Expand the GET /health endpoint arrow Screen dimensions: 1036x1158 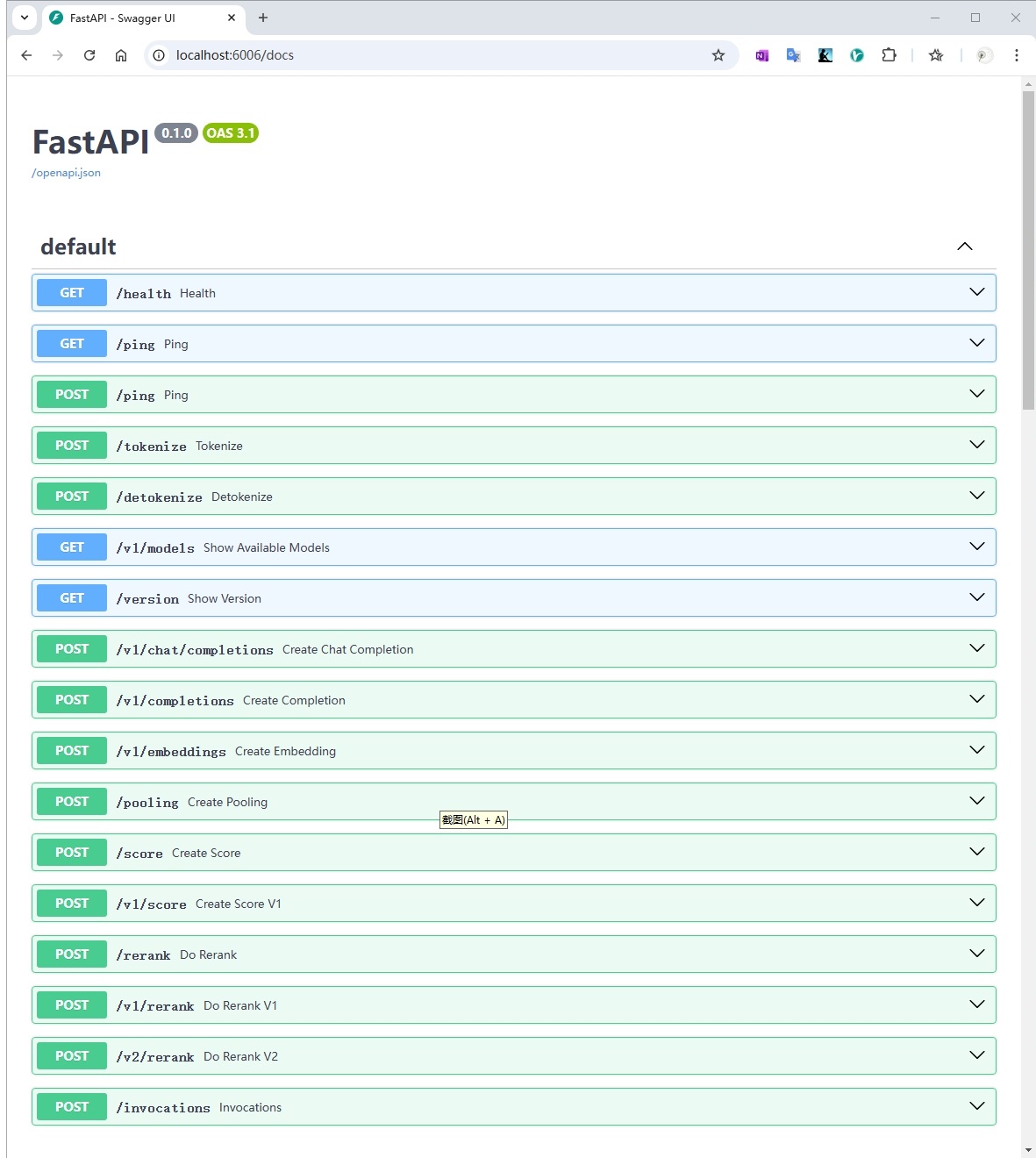pyautogui.click(x=977, y=292)
